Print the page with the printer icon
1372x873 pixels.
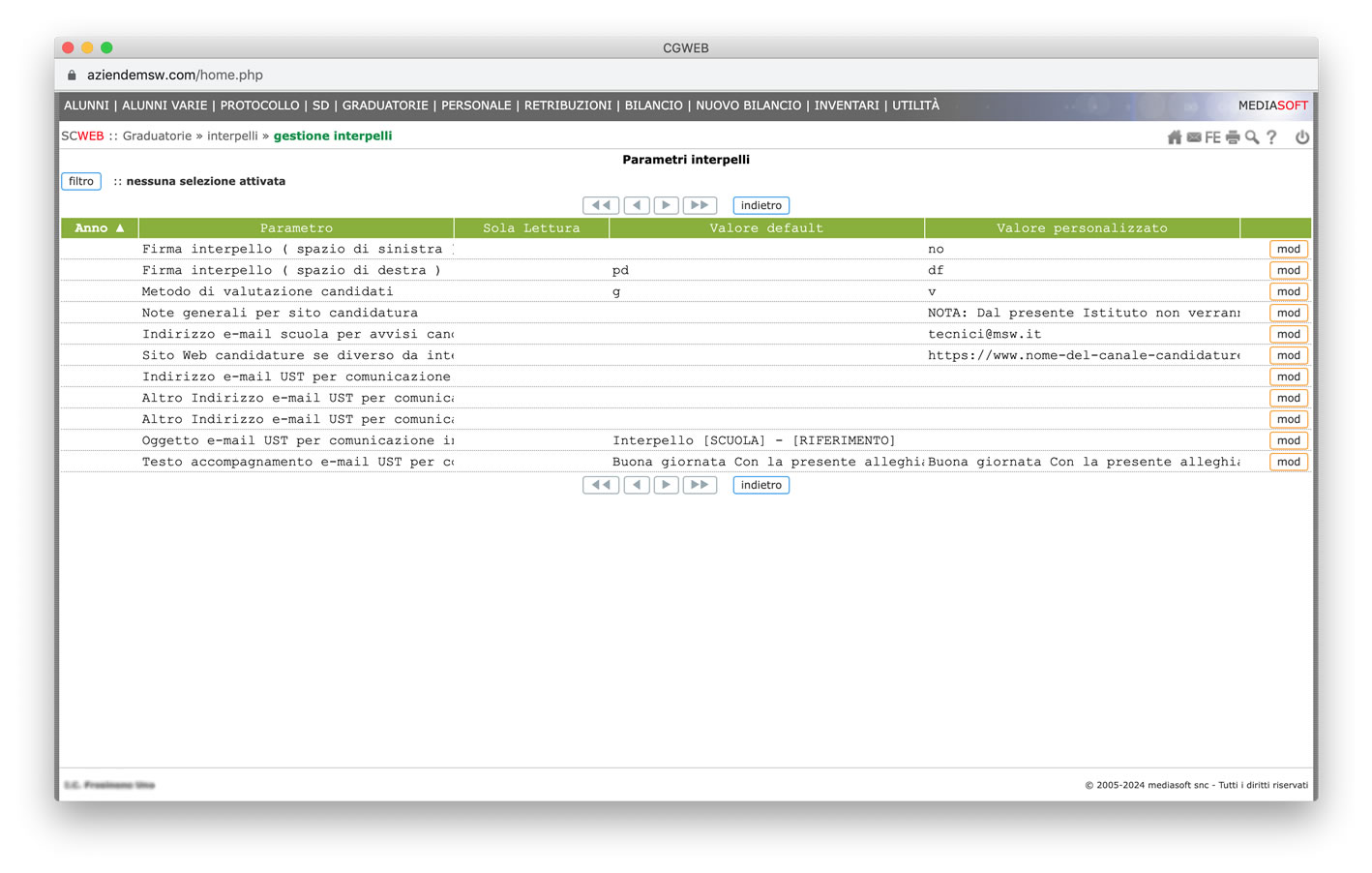(1233, 137)
